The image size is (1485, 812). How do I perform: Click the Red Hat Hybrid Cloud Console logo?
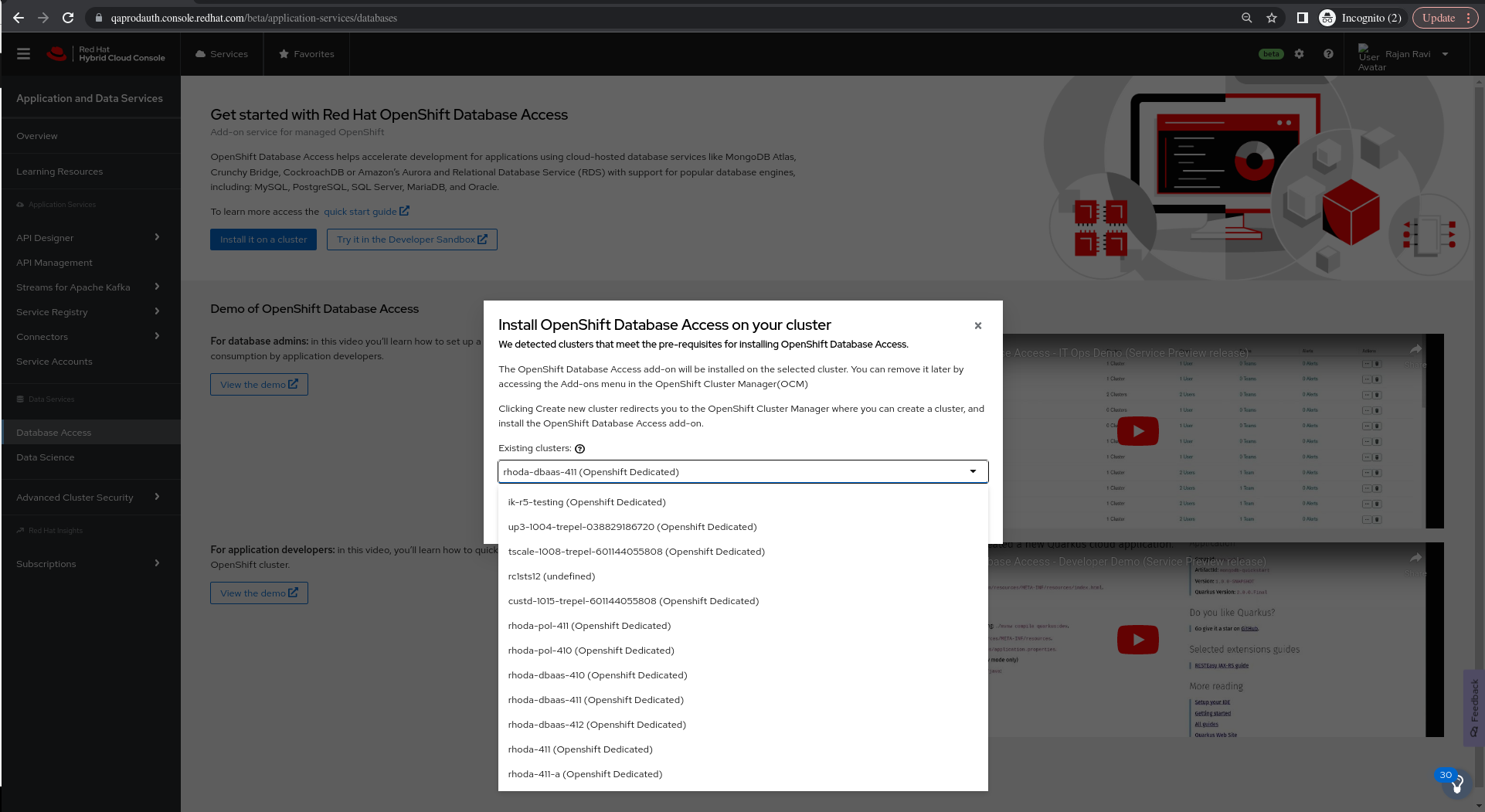(x=106, y=54)
